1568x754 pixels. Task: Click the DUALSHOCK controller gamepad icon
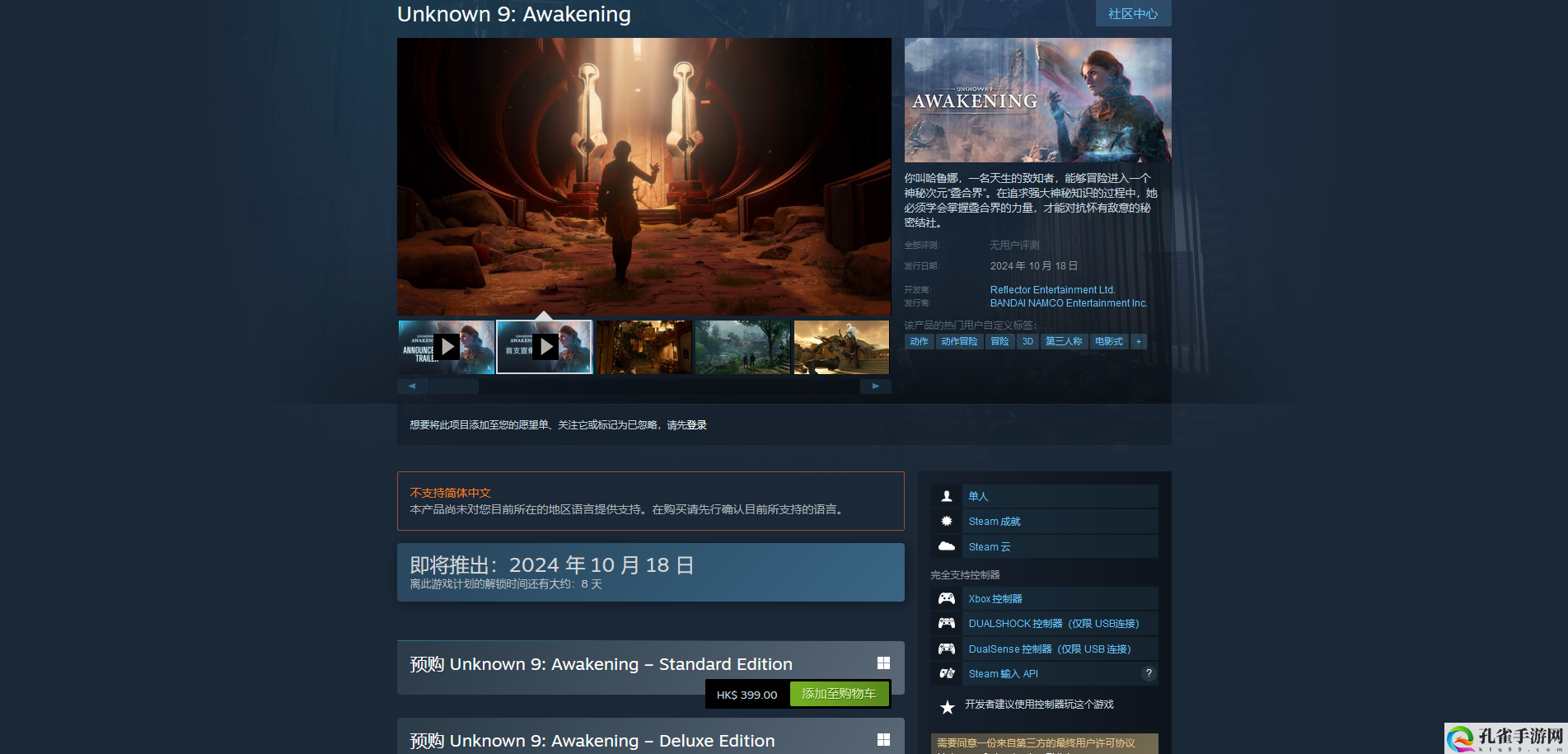point(947,623)
